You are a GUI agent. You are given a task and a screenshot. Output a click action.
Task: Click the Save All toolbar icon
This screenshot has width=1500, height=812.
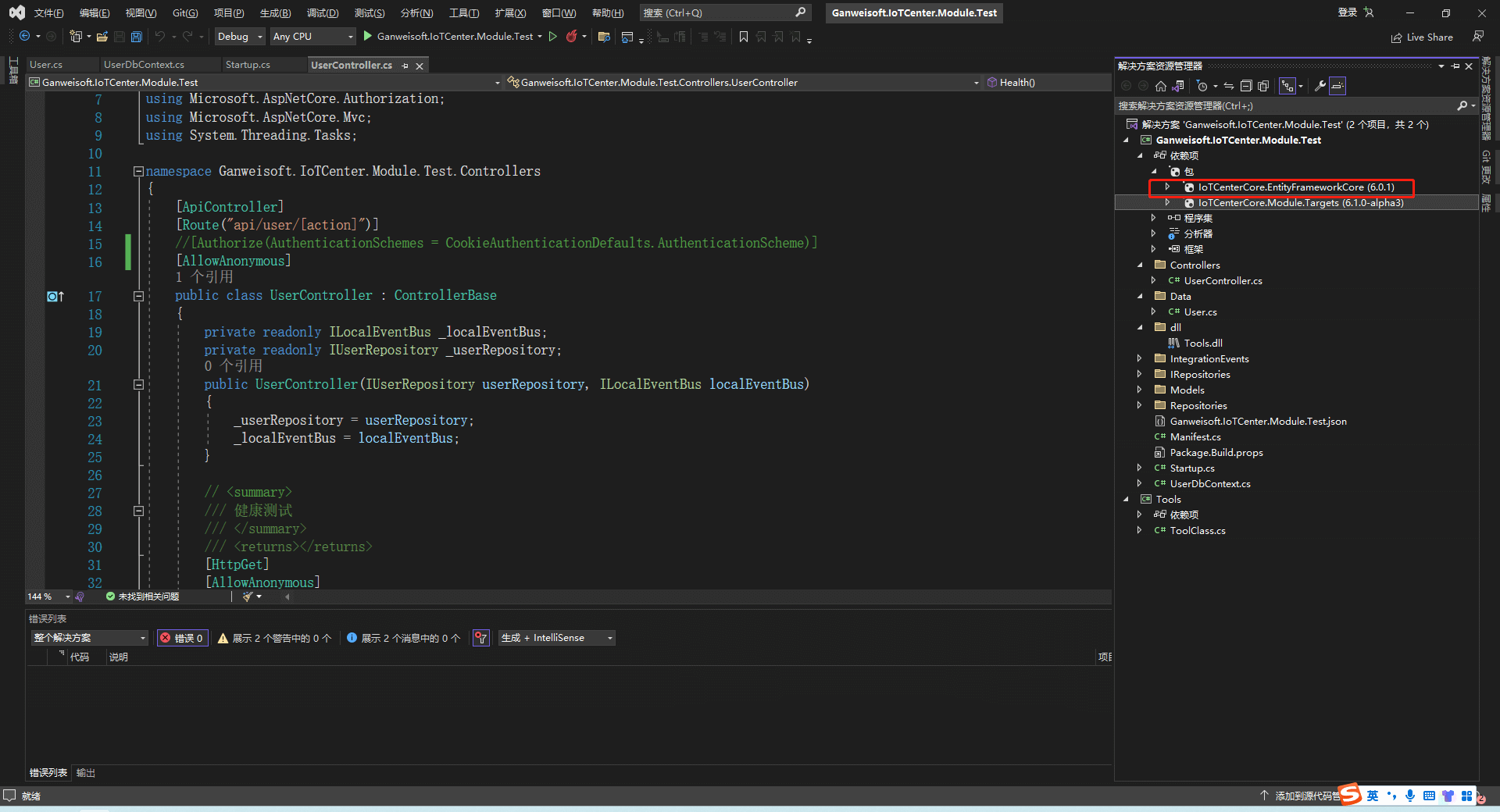[137, 37]
